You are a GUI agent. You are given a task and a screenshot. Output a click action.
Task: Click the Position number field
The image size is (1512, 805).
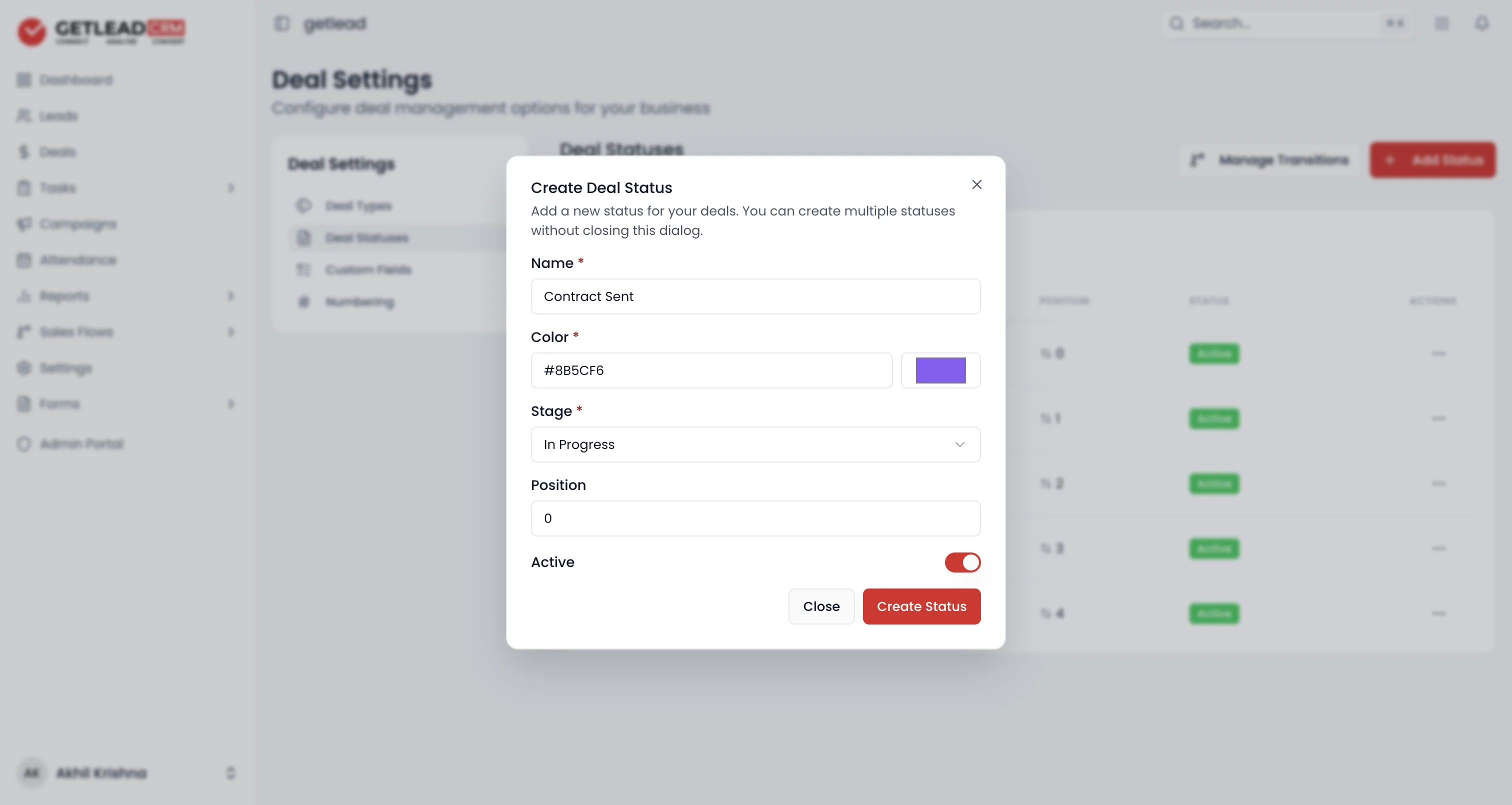pos(755,518)
